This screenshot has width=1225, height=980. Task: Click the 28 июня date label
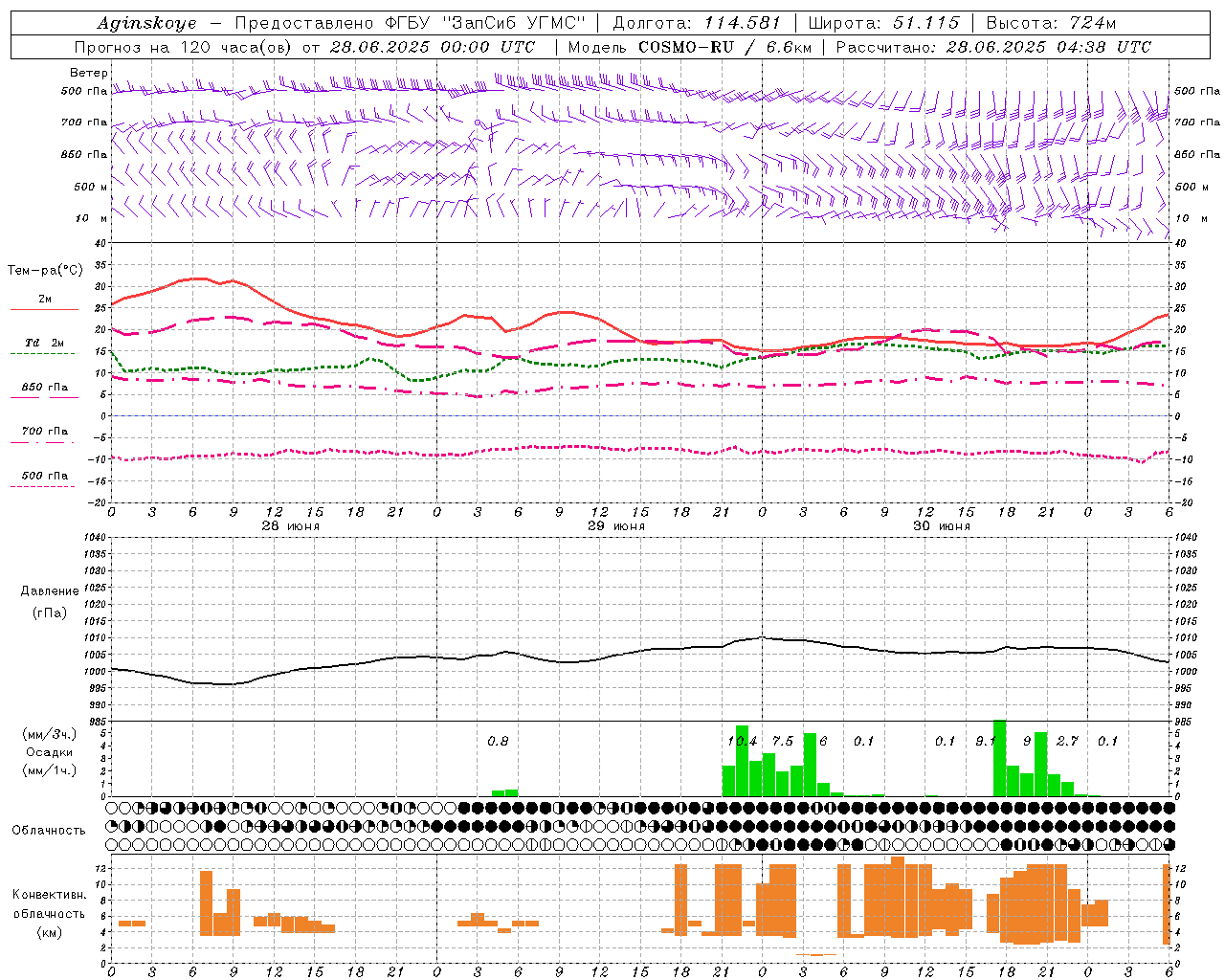(291, 526)
